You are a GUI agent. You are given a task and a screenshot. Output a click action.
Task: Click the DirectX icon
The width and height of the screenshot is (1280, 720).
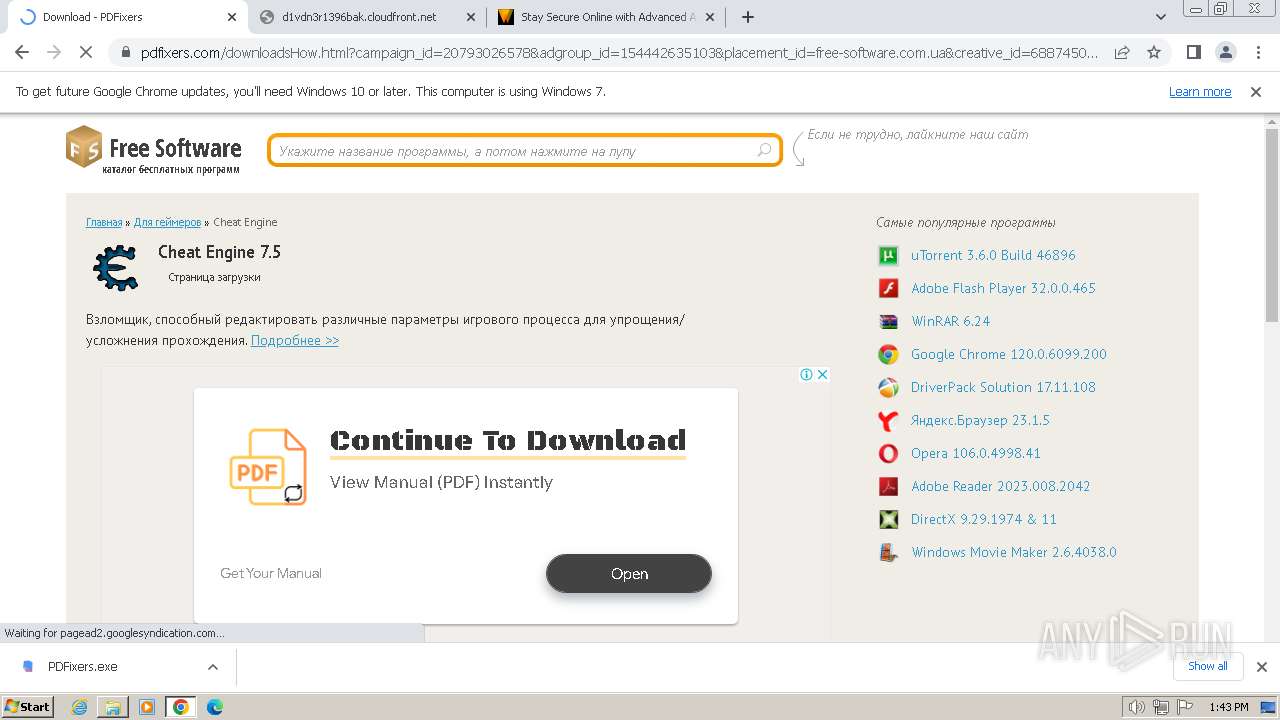888,519
